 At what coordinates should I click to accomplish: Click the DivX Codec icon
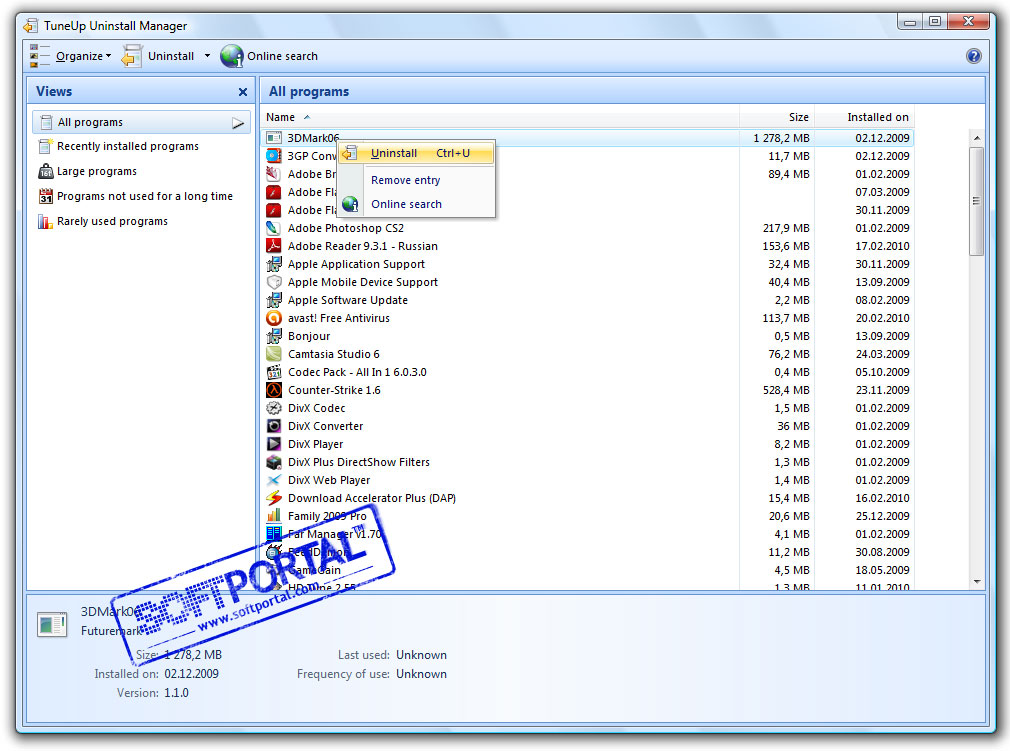(274, 408)
